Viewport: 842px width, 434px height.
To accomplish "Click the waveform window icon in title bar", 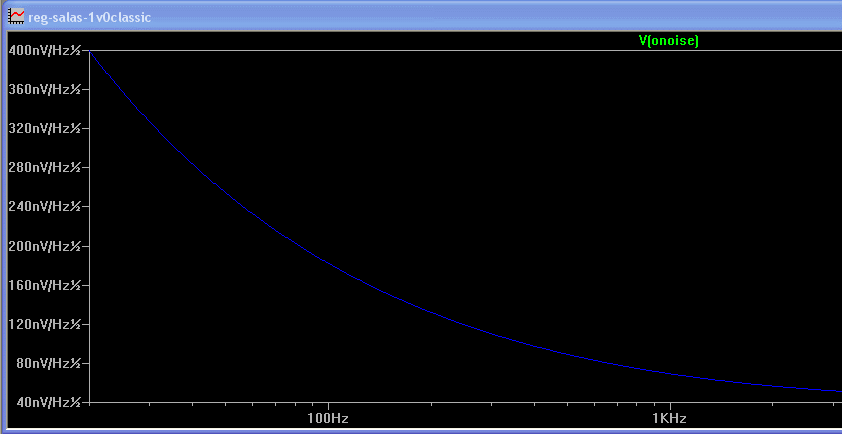I will 16,16.
